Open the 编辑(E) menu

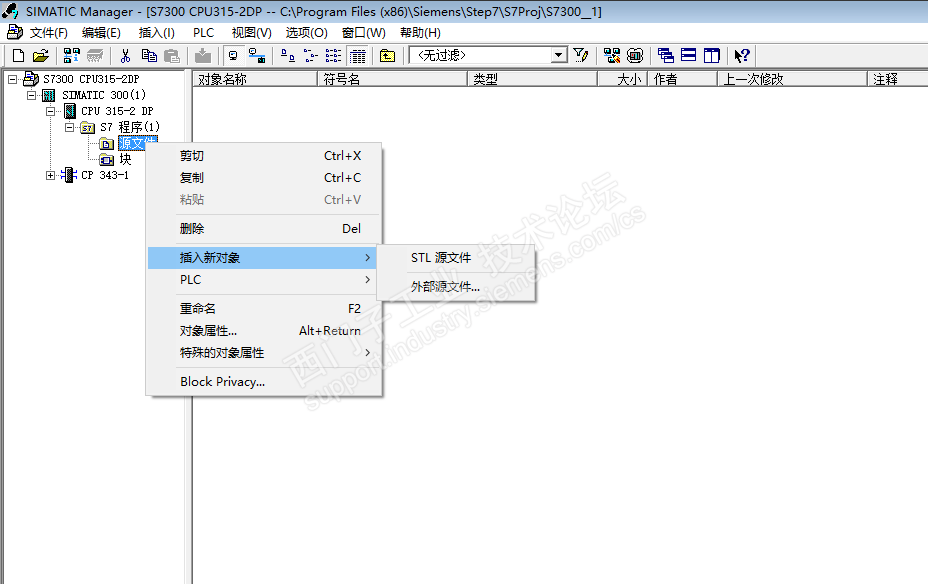click(x=101, y=33)
